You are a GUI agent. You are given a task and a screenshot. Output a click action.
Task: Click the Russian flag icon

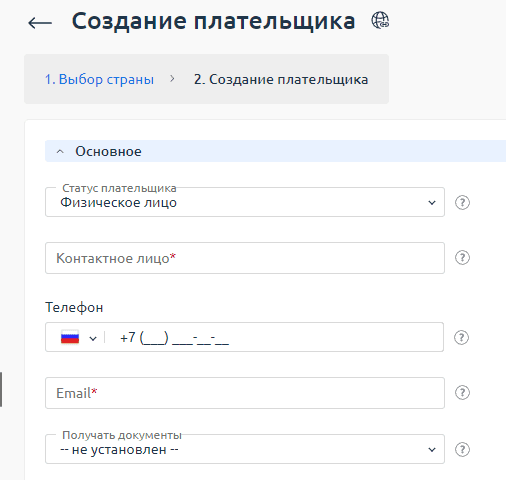coord(70,337)
